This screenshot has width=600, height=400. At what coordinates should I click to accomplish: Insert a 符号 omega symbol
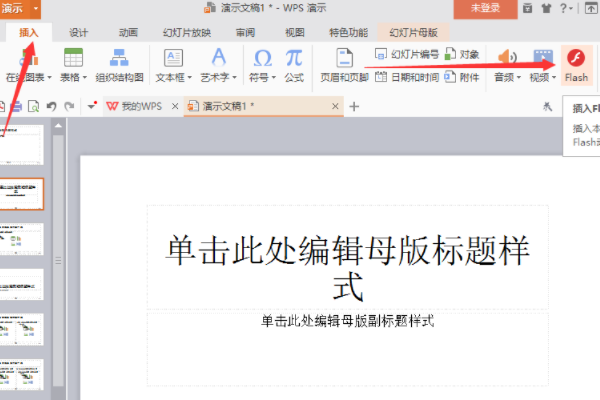pos(262,58)
